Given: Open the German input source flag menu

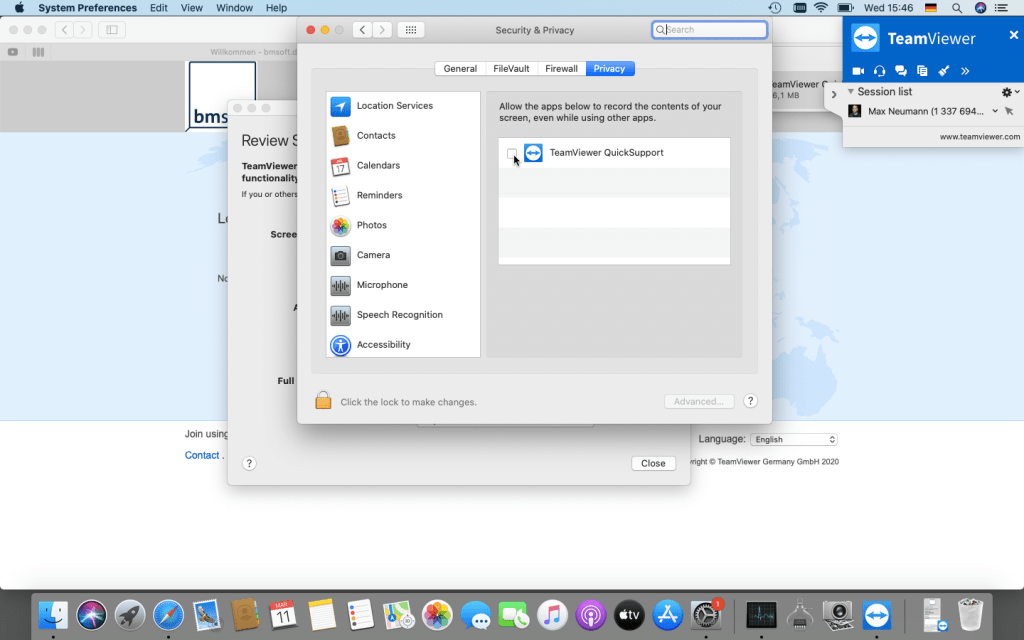Looking at the screenshot, I should [931, 8].
